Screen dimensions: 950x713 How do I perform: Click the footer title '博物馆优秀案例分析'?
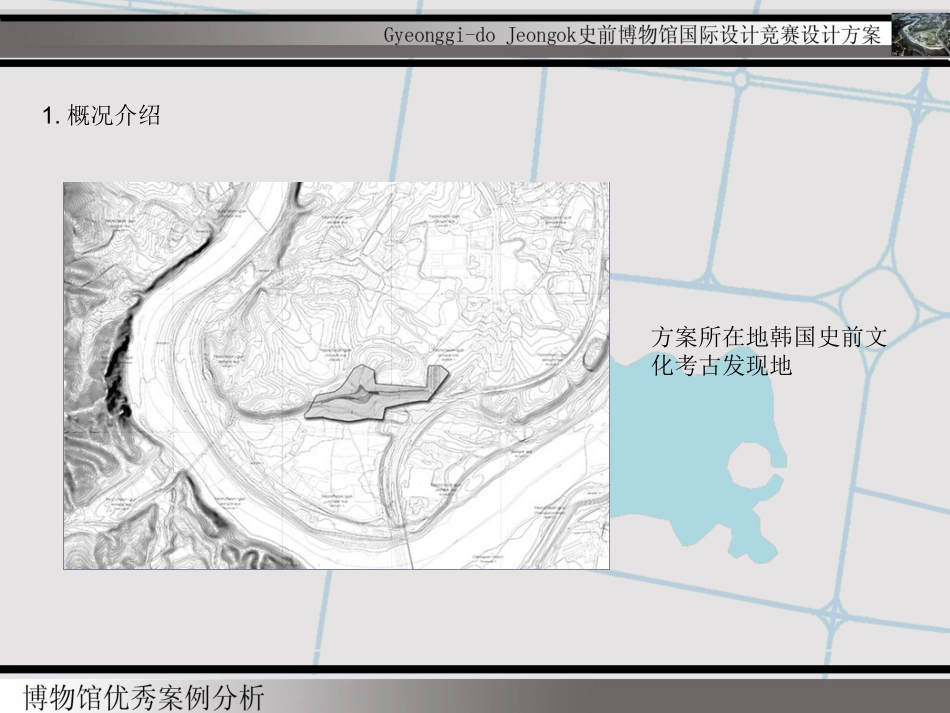click(x=144, y=697)
